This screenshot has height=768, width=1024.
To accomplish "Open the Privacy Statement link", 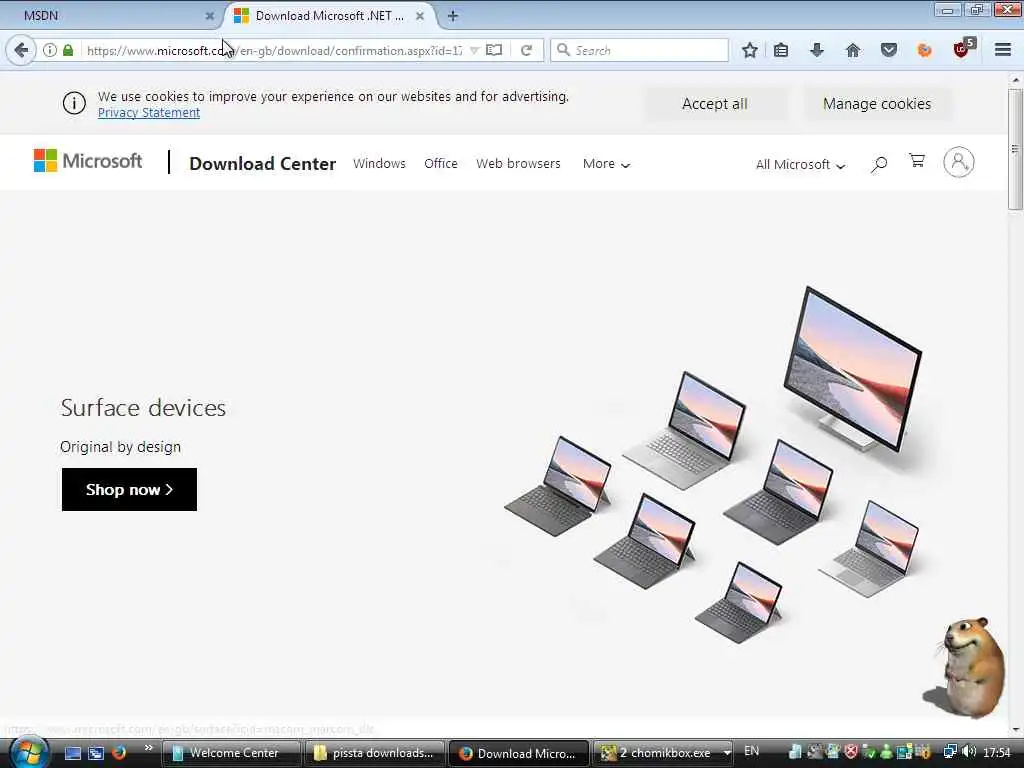I will 149,112.
